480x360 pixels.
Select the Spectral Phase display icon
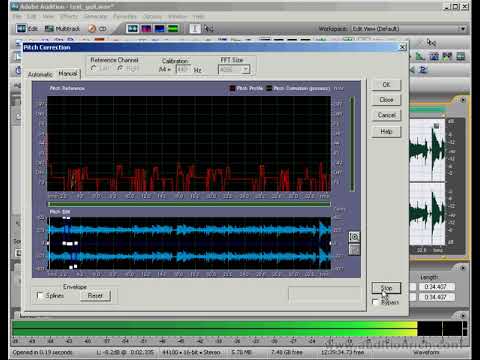[173, 29]
